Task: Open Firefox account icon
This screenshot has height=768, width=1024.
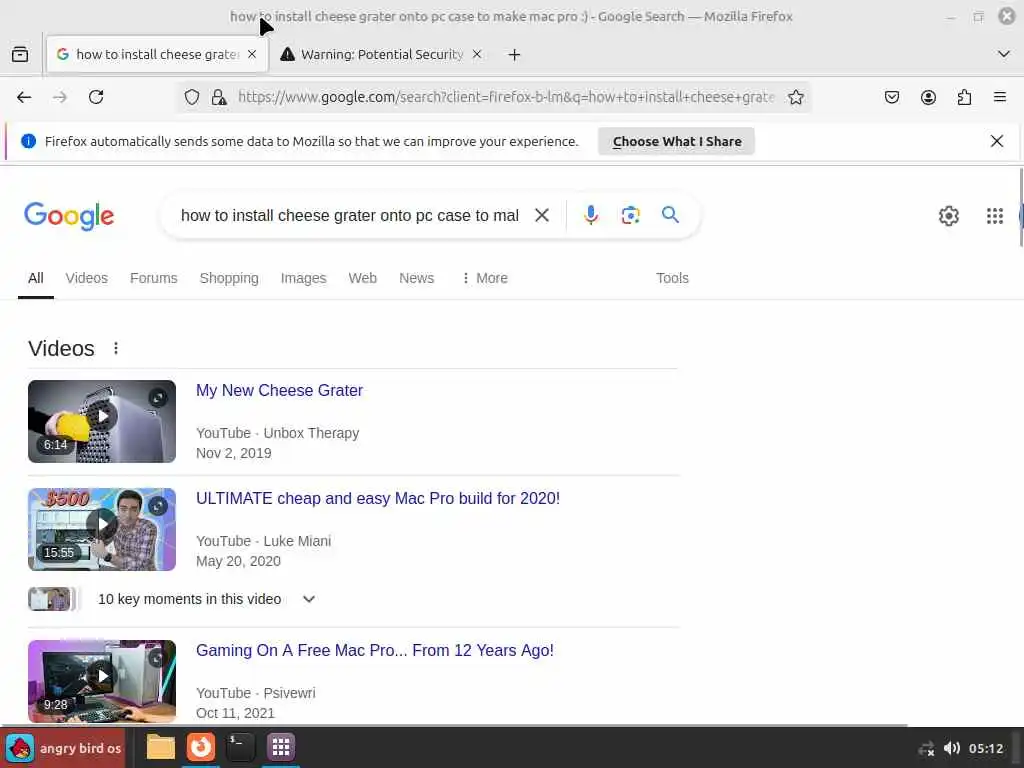Action: (928, 97)
